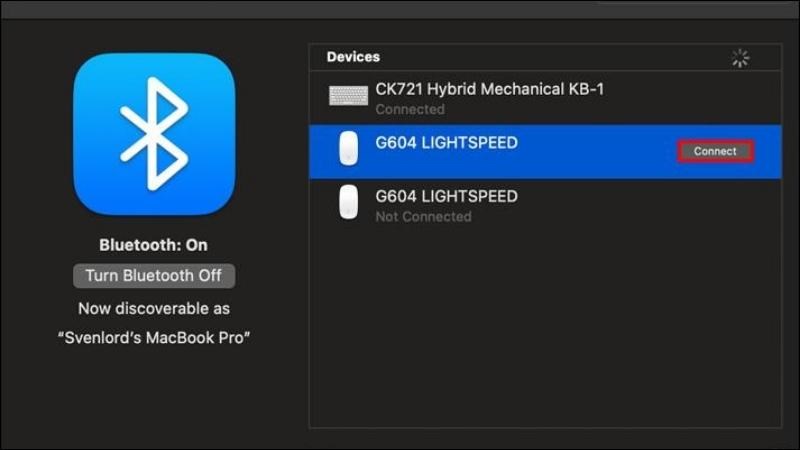Connect the highlighted G604 LIGHTSPEED mouse
Image resolution: width=800 pixels, height=450 pixels.
(x=715, y=151)
